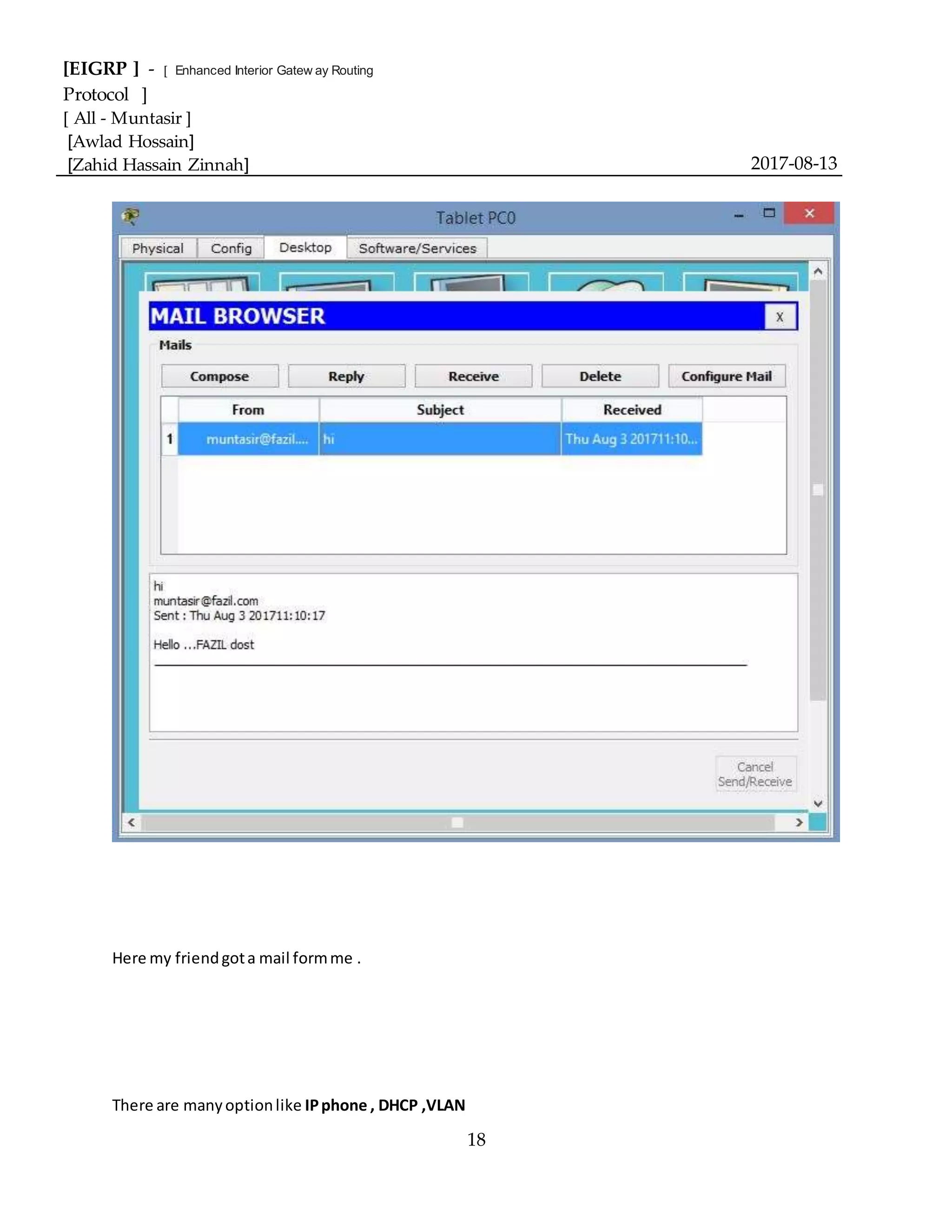
Task: Click the Cancel Send/Receive button
Action: pyautogui.click(x=755, y=774)
